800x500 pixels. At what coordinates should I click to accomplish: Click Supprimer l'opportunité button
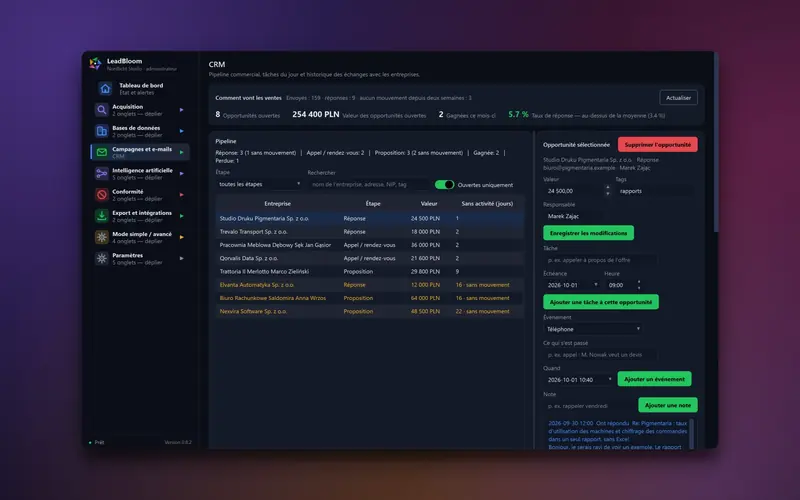pyautogui.click(x=658, y=144)
